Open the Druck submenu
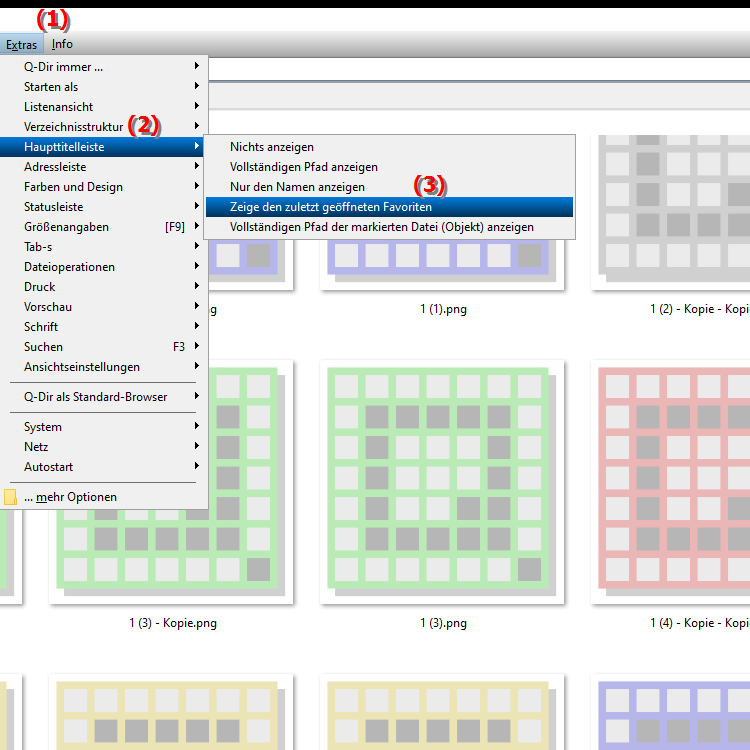 [x=104, y=287]
